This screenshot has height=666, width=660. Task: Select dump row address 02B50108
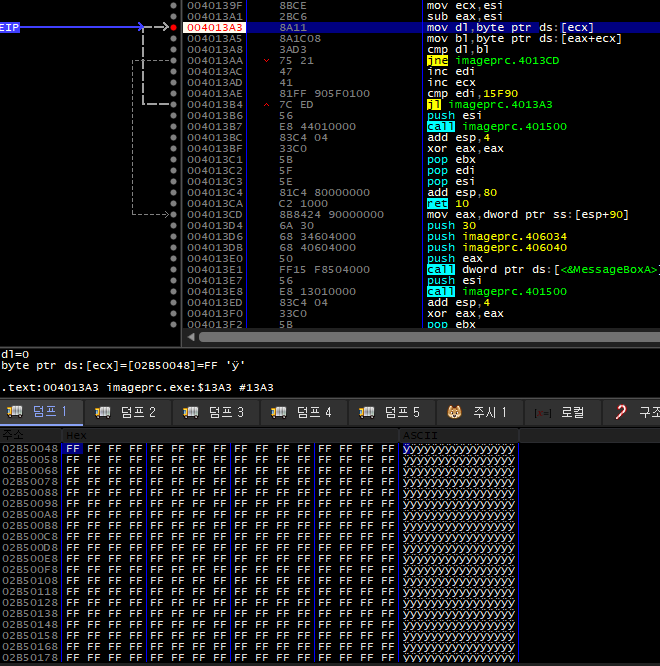30,581
